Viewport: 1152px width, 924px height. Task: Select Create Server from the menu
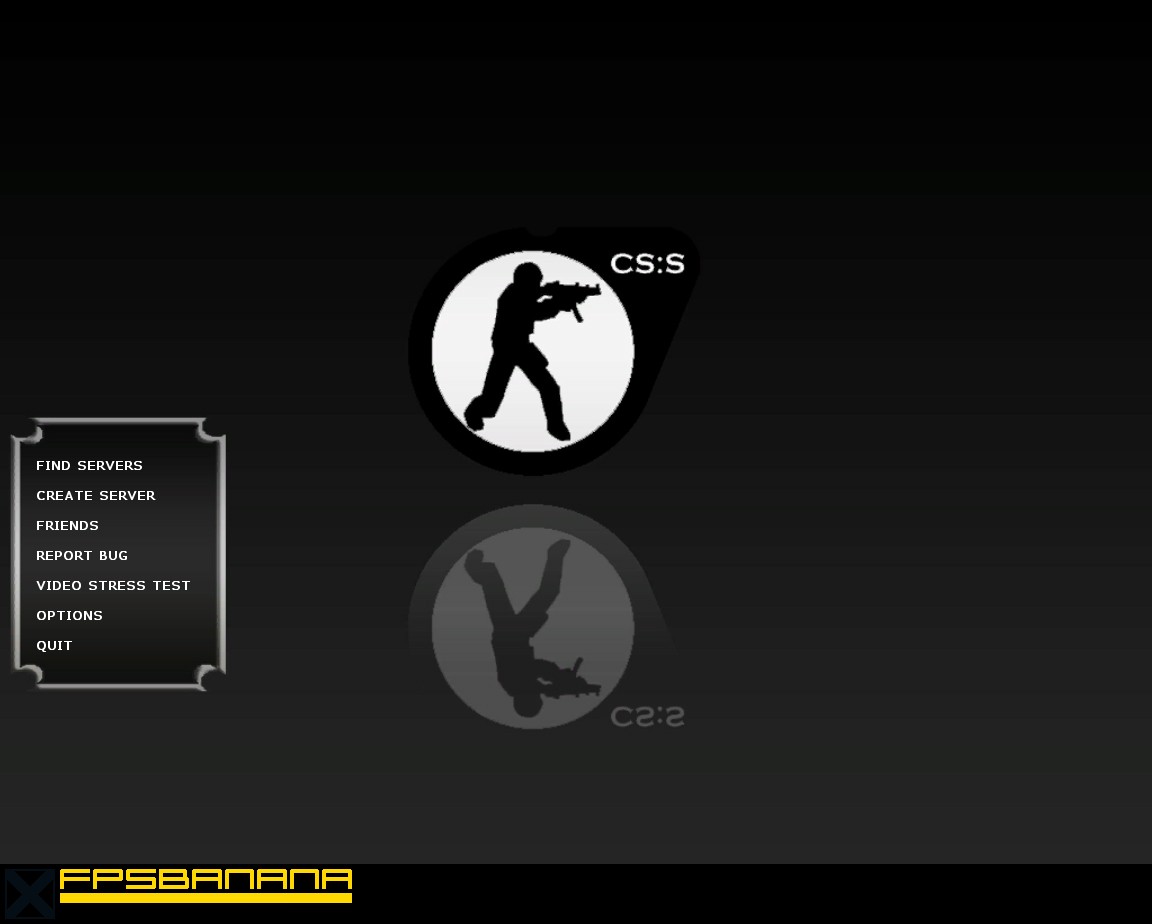pyautogui.click(x=96, y=495)
